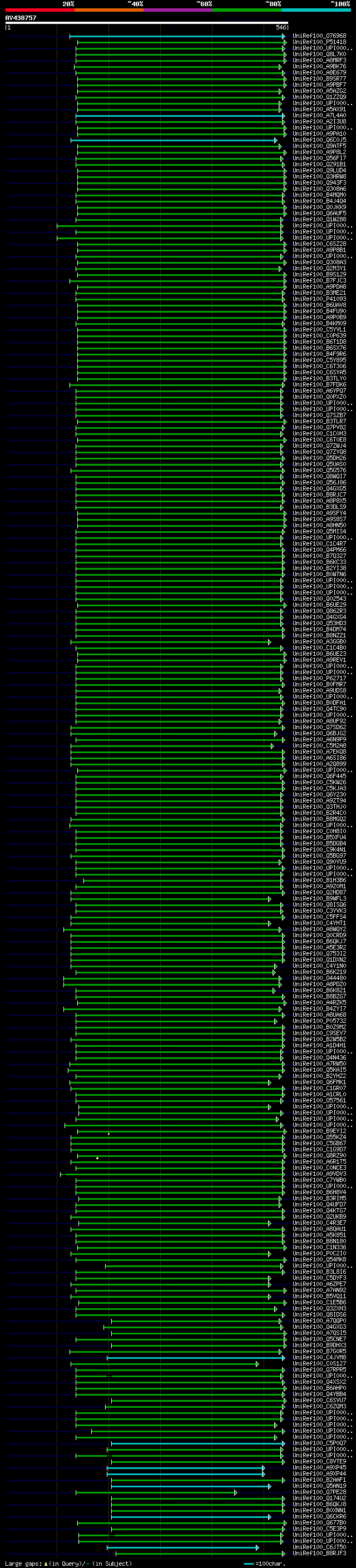
Task: Click the cyan alignment bar of A7L4A0
Action: pyautogui.click(x=181, y=116)
